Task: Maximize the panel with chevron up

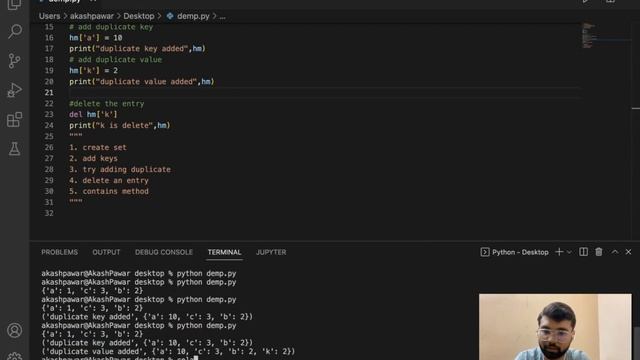Action: click(615, 252)
